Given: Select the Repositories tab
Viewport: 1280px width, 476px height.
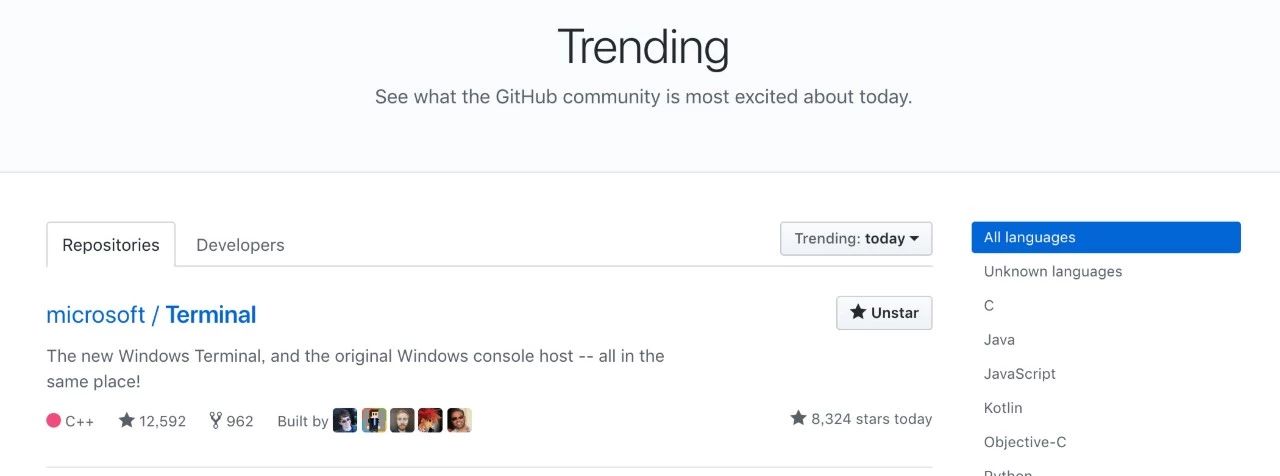Looking at the screenshot, I should pos(111,245).
